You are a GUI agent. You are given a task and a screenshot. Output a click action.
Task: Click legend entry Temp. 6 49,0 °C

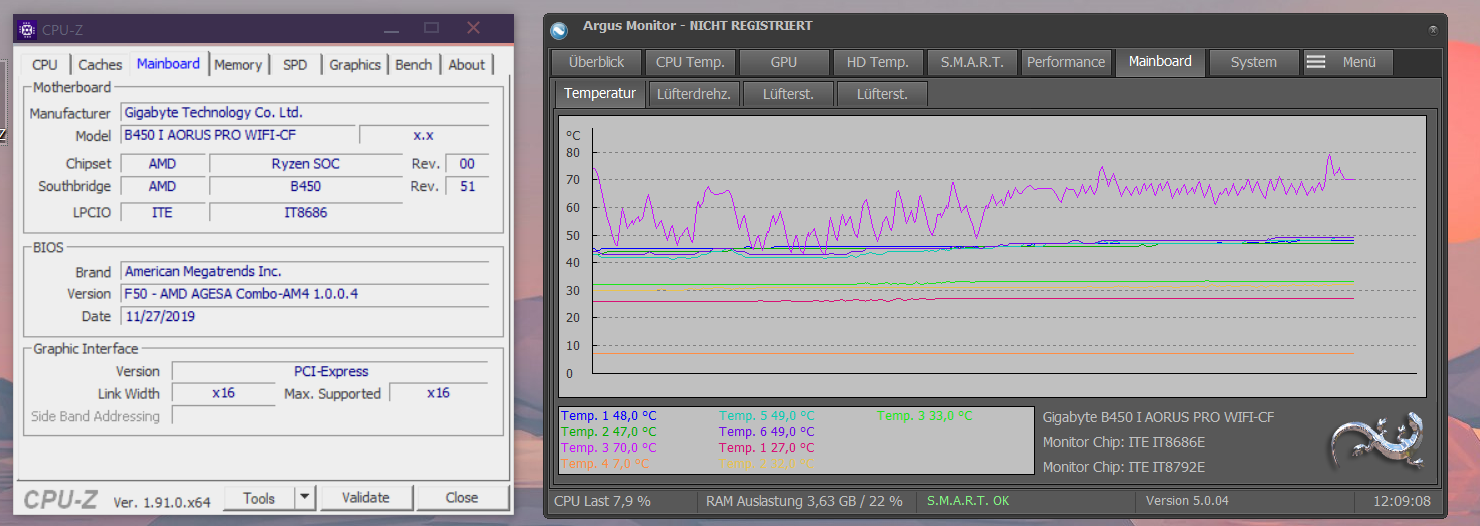tap(767, 431)
